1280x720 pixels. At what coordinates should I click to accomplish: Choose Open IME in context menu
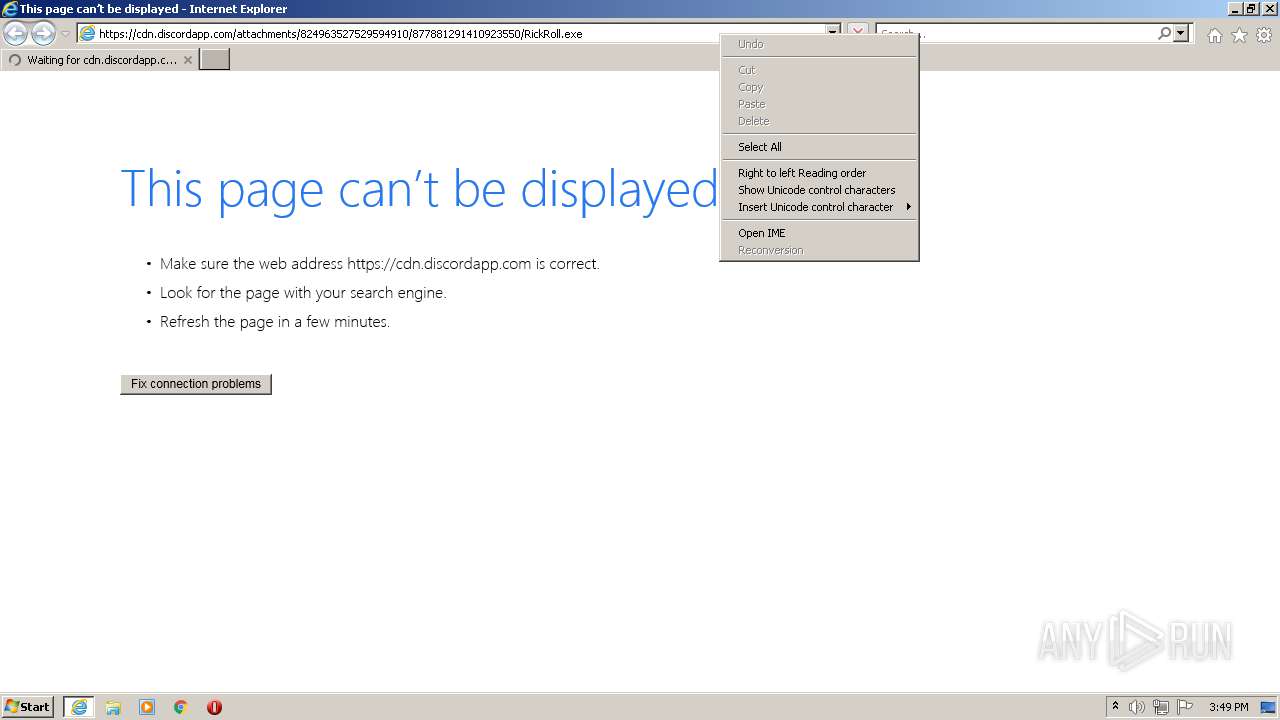point(819,233)
